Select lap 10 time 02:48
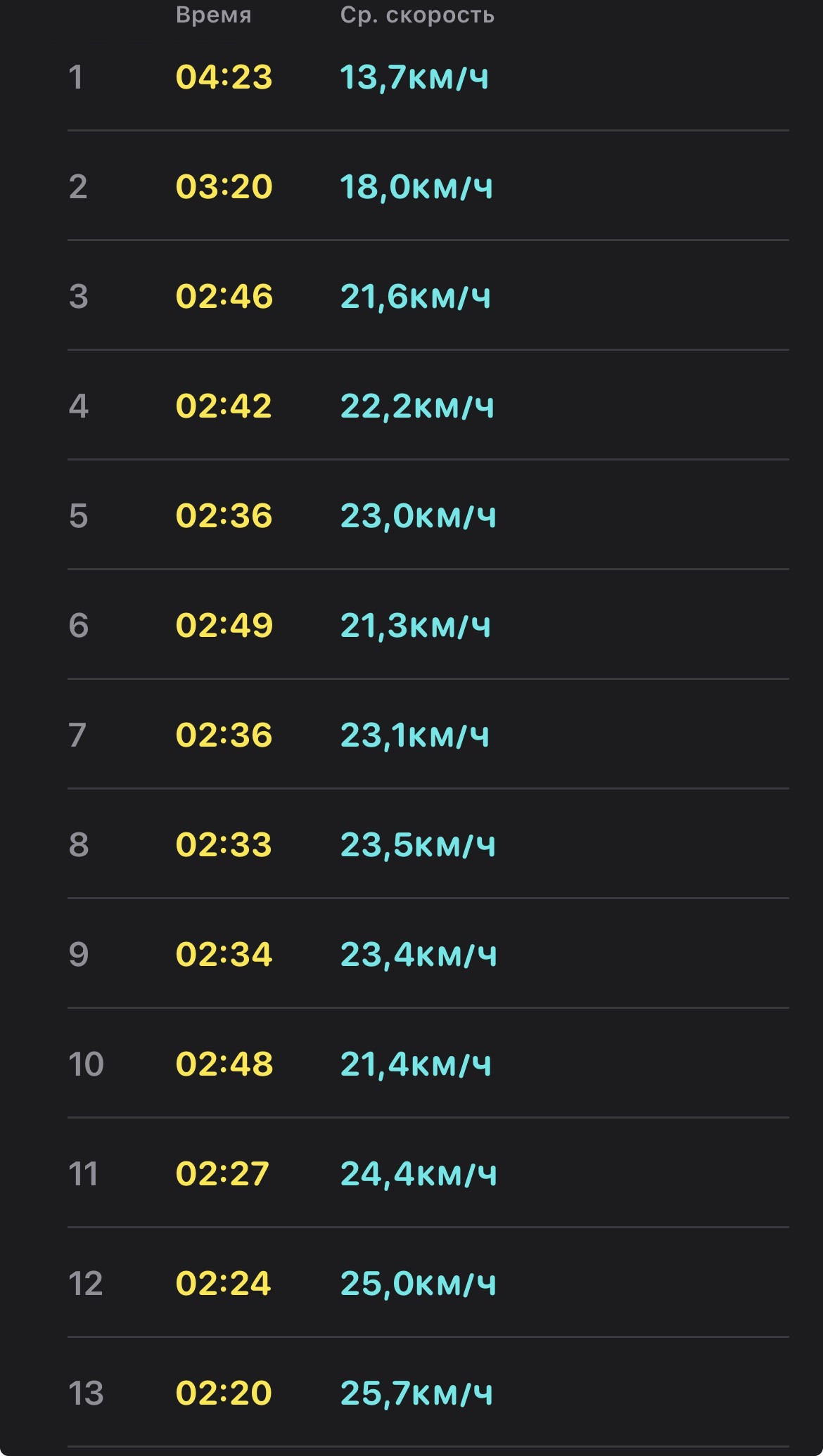Screen dimensions: 823x1456 click(224, 1064)
